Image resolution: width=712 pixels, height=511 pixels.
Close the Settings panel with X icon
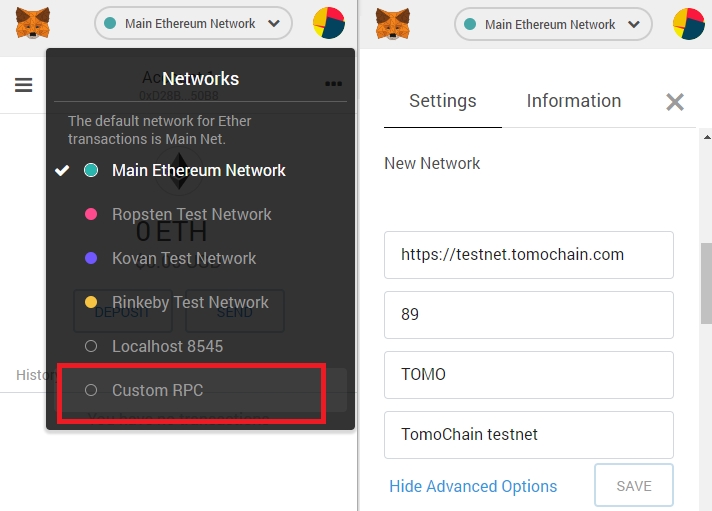pyautogui.click(x=675, y=102)
